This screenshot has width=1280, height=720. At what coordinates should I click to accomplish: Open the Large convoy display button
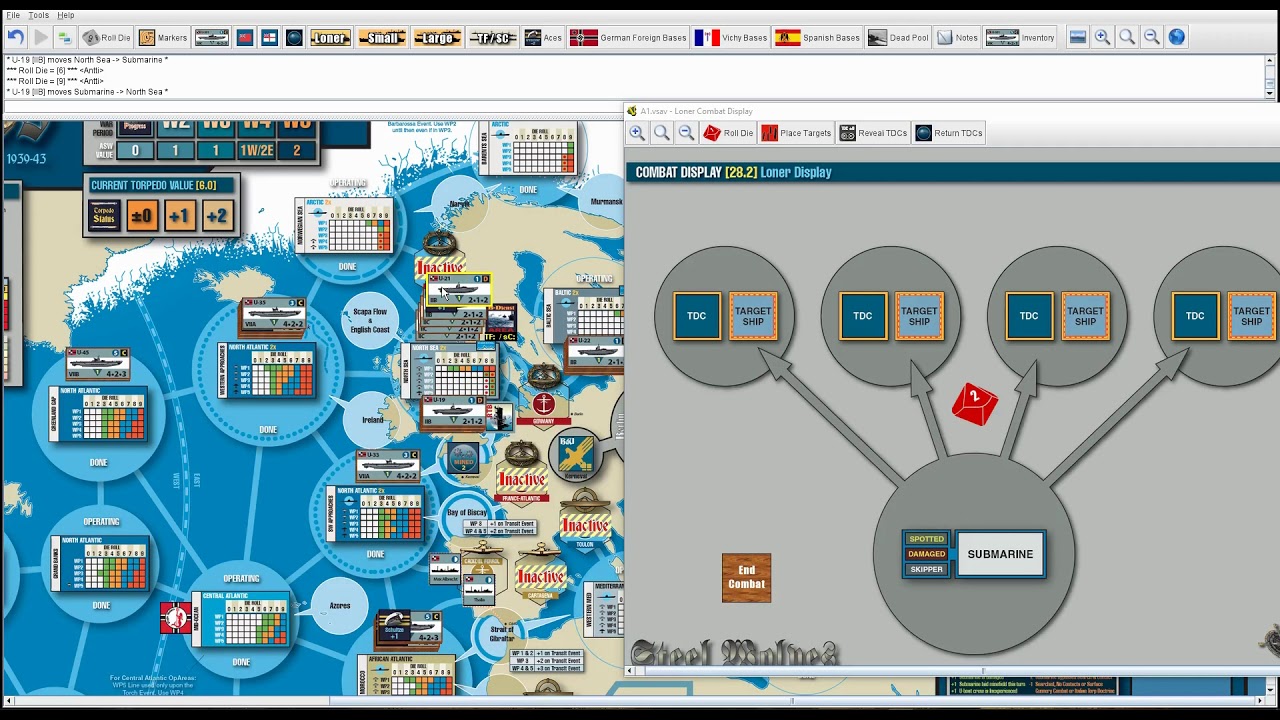pyautogui.click(x=437, y=38)
